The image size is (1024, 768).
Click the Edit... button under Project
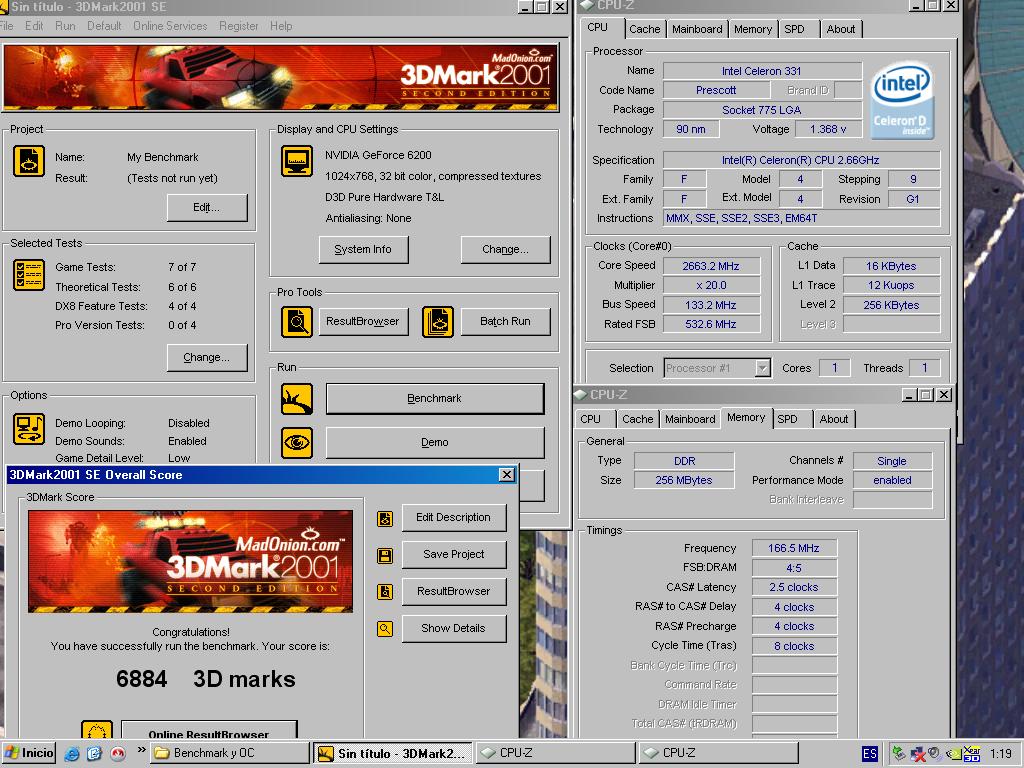[x=207, y=208]
